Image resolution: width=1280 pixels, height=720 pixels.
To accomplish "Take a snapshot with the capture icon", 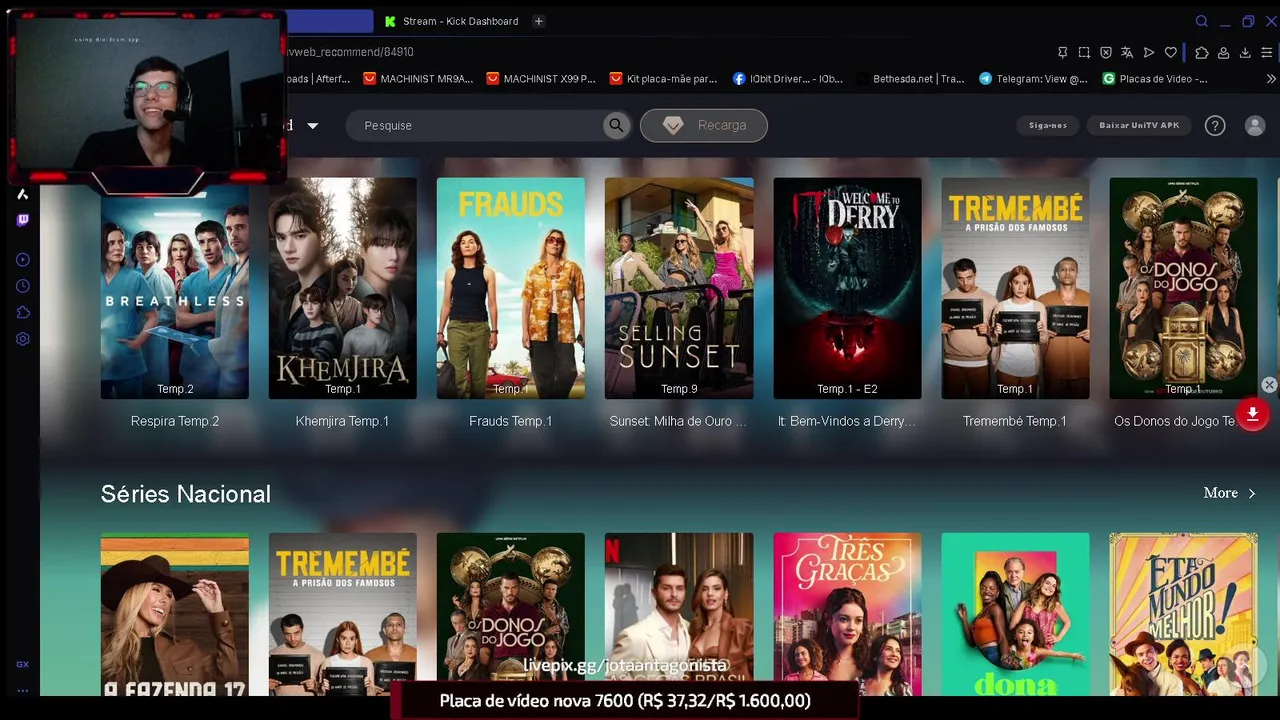I will [x=1084, y=52].
